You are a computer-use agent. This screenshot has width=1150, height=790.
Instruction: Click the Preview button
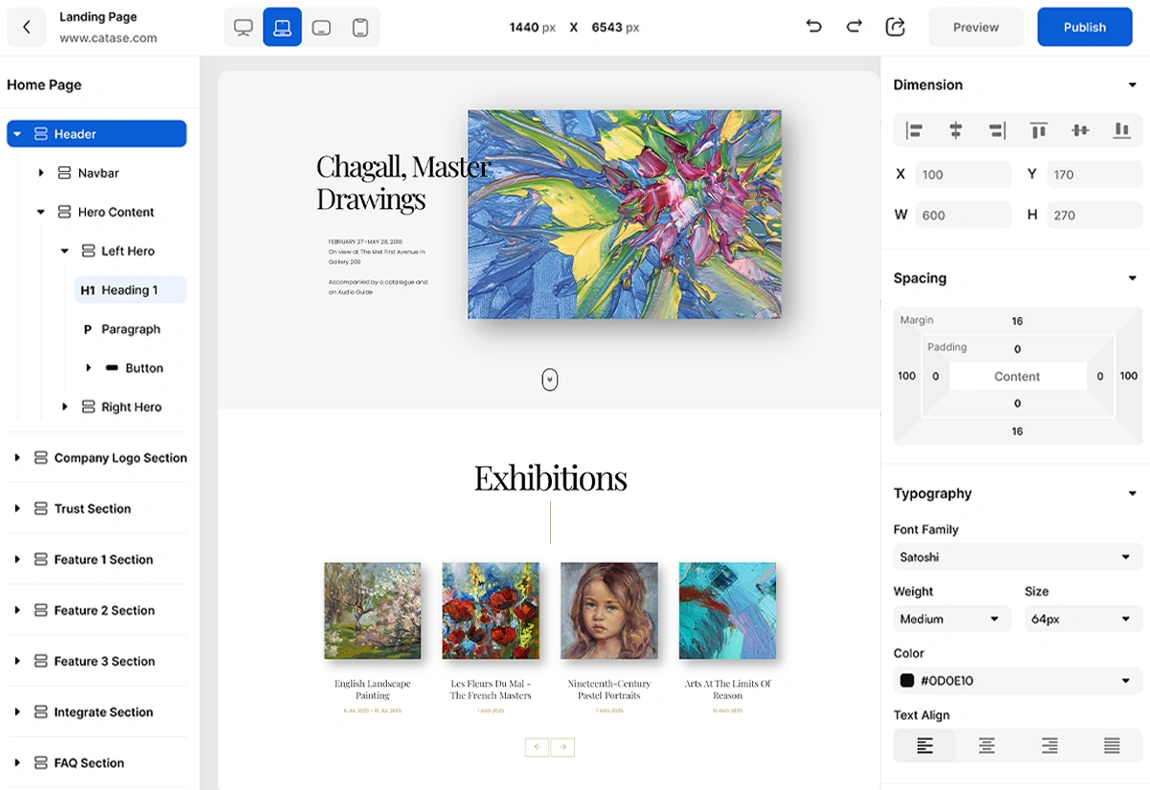click(976, 27)
